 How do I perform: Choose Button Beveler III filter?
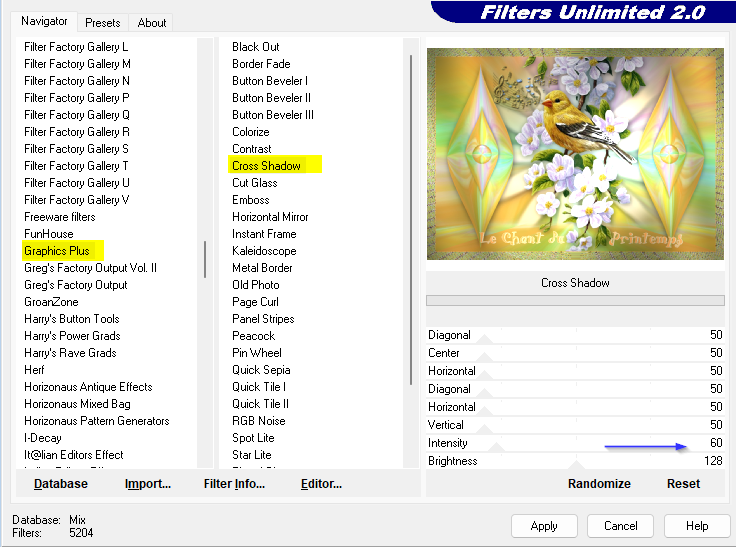tap(273, 115)
